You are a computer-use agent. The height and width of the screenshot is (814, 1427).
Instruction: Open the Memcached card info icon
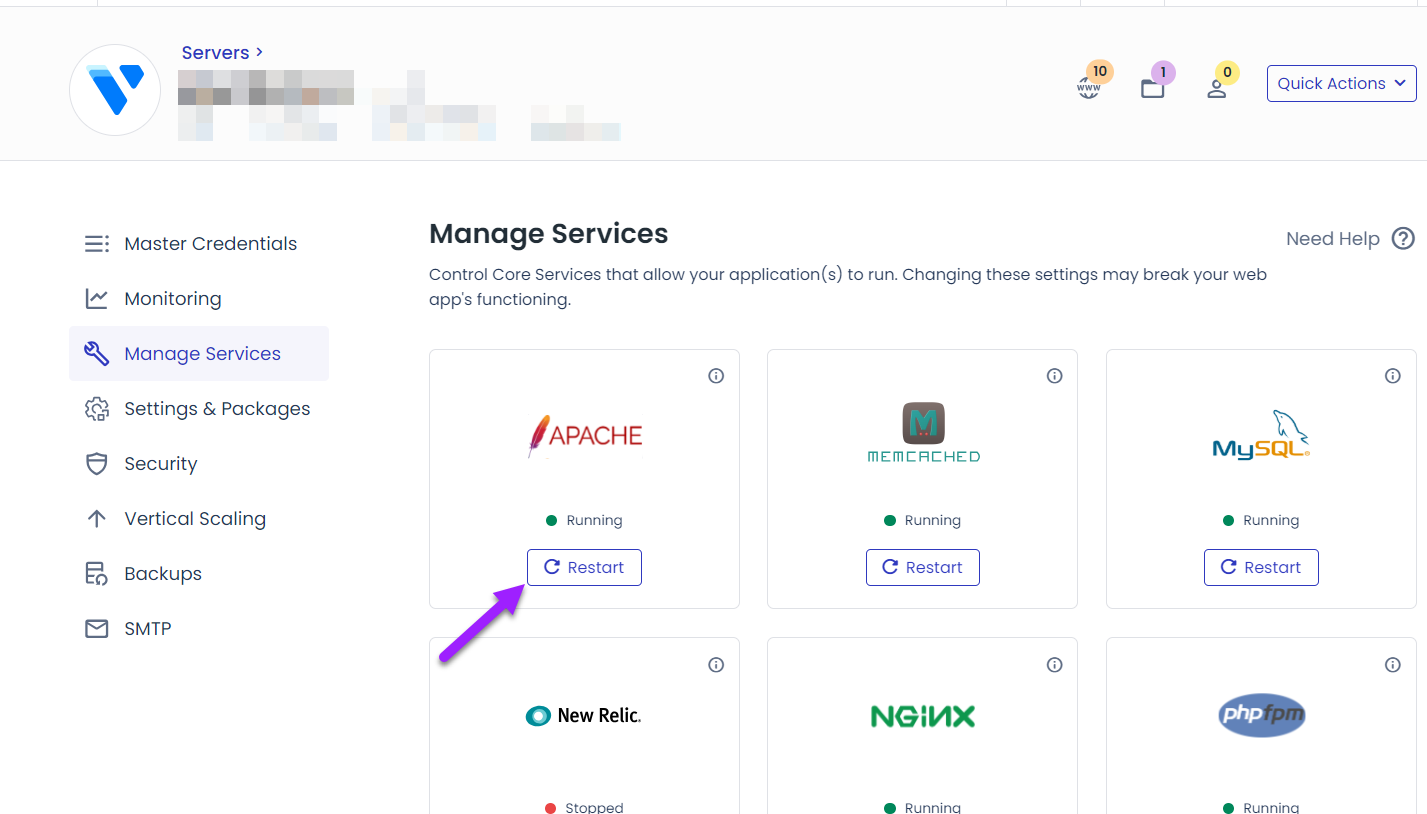[1054, 376]
